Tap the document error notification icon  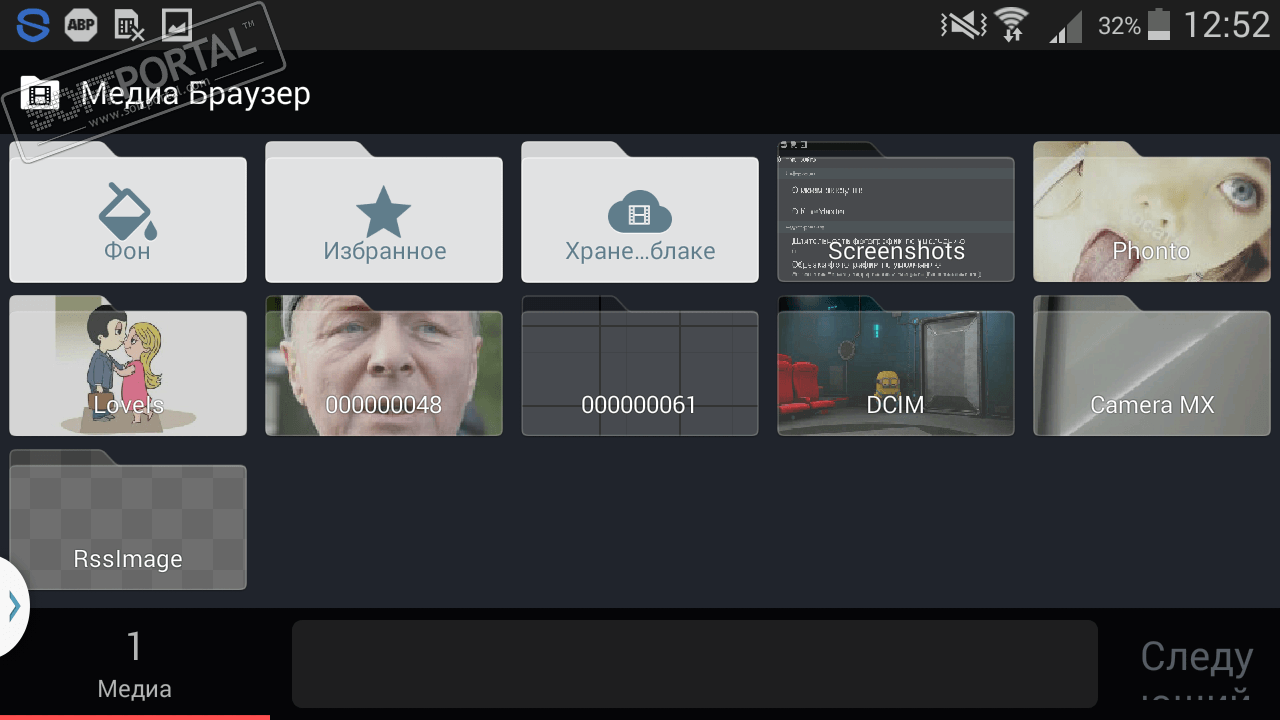[x=129, y=25]
